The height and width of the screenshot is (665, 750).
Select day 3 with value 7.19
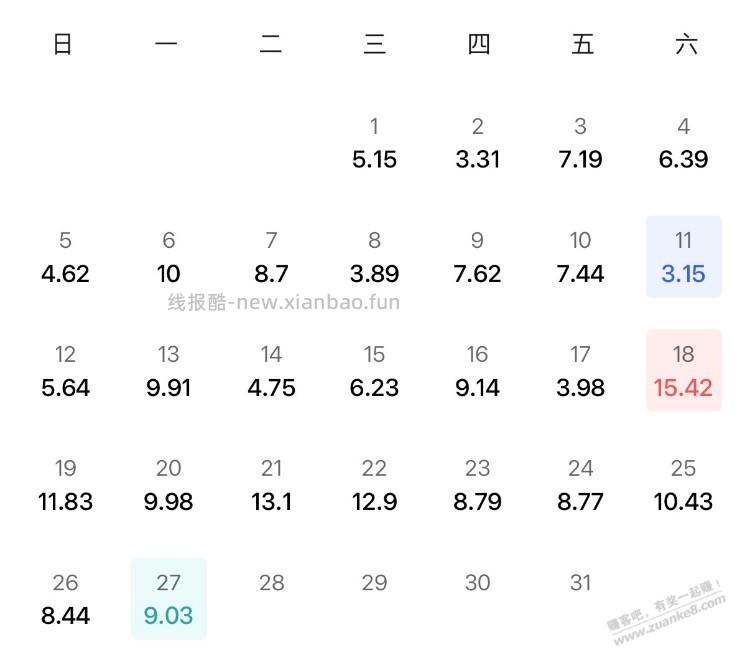pyautogui.click(x=580, y=143)
